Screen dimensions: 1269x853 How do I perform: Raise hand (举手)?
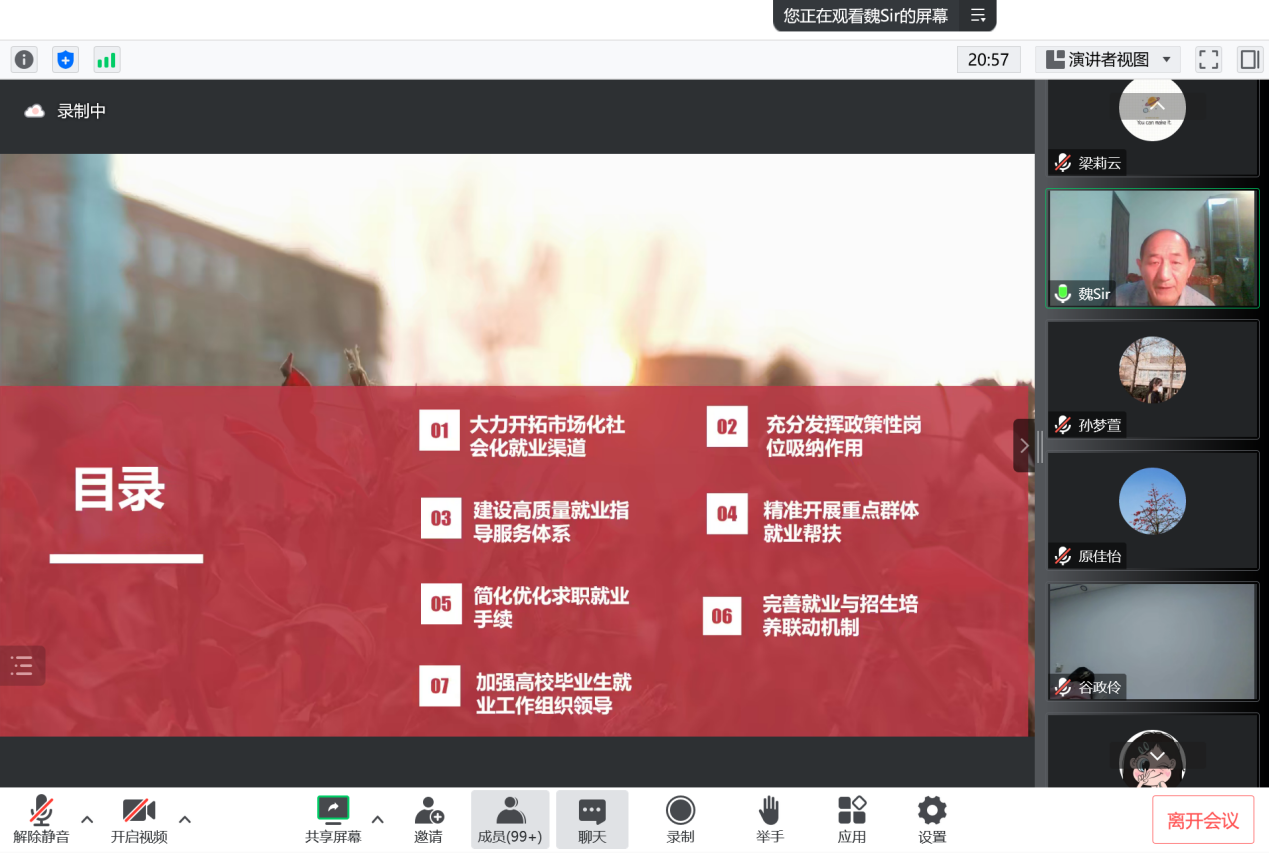pyautogui.click(x=769, y=820)
